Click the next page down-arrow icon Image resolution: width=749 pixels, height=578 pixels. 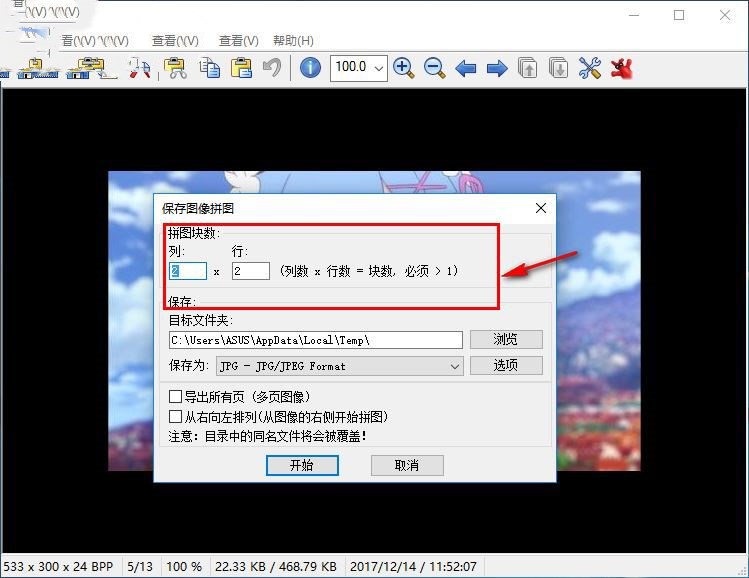coord(558,68)
